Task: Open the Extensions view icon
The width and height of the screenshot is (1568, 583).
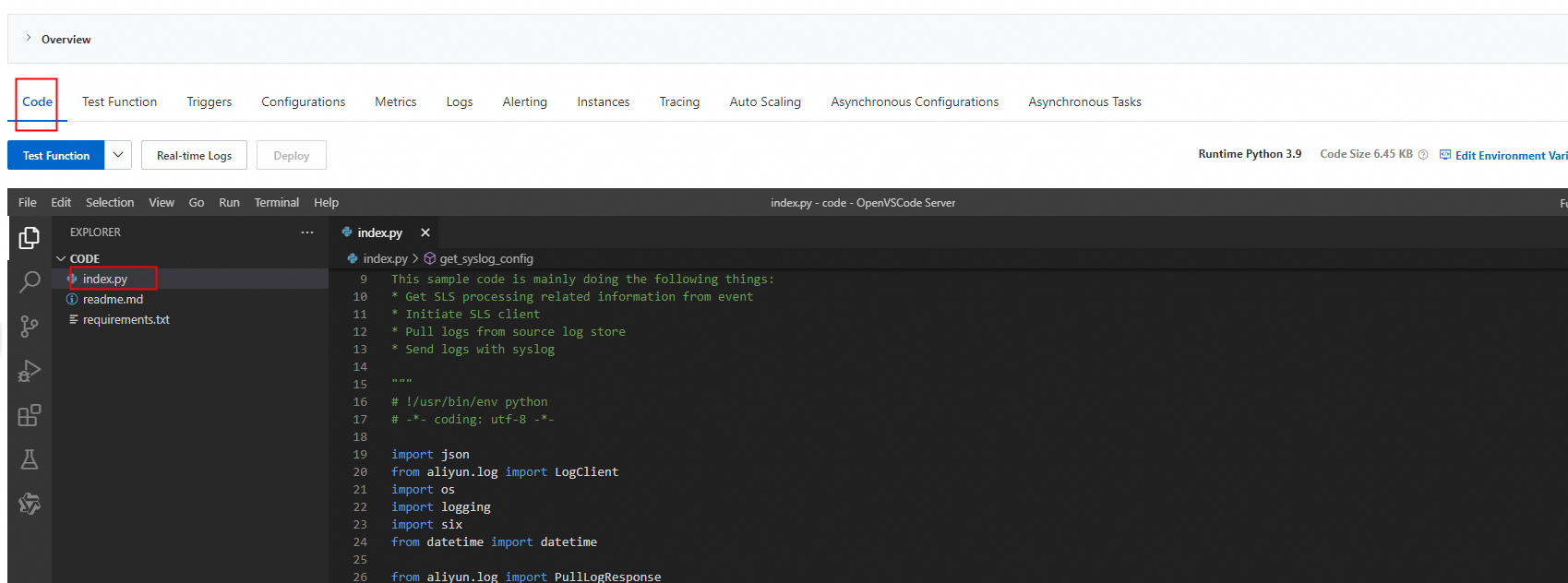Action: coord(30,415)
